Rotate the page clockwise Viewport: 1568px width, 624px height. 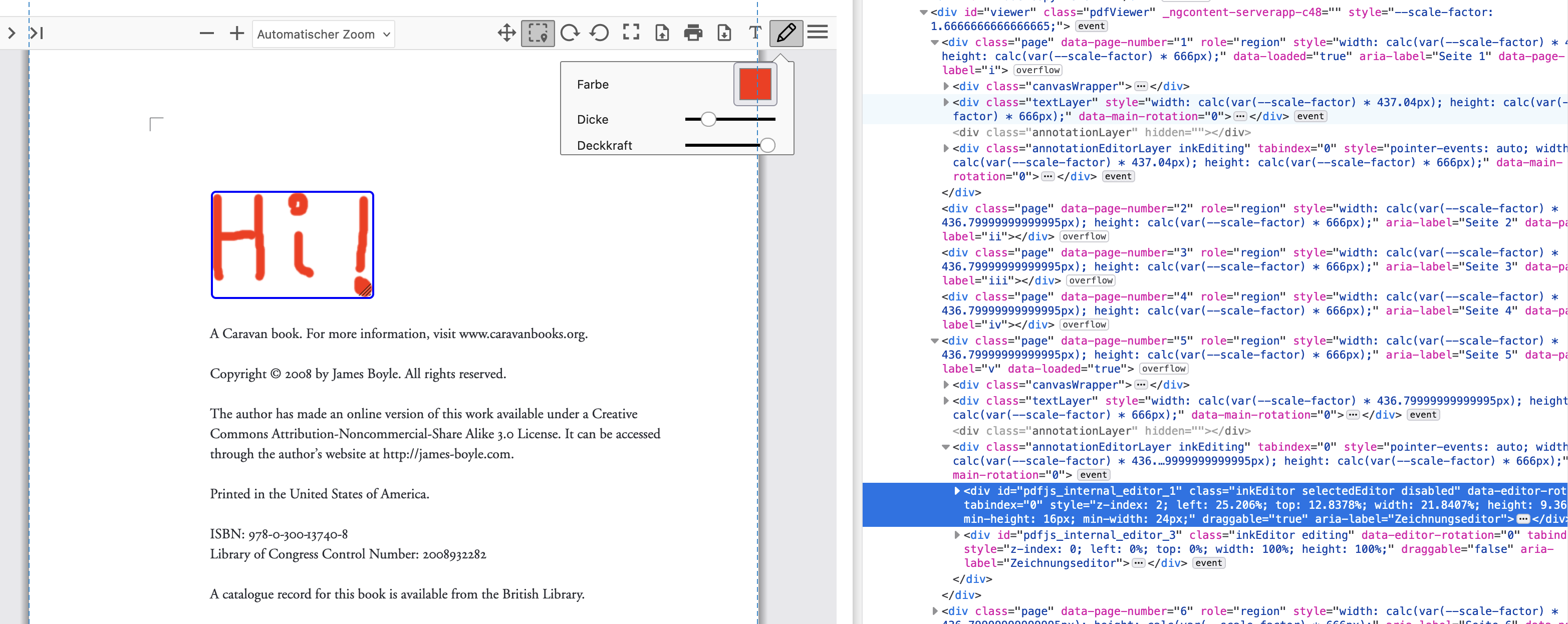coord(570,34)
